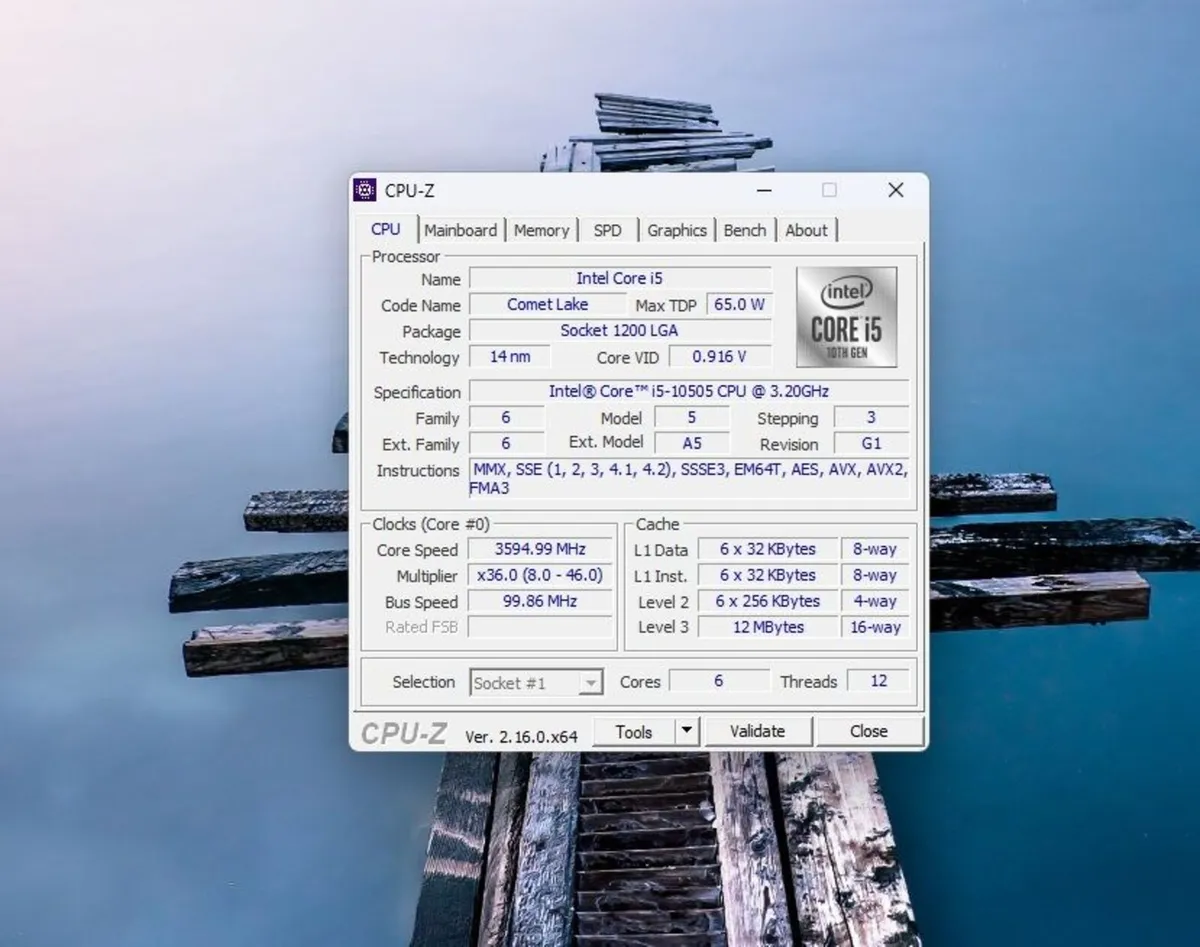Click the Ext. Model value 'A5'
This screenshot has width=1200, height=947.
[692, 444]
